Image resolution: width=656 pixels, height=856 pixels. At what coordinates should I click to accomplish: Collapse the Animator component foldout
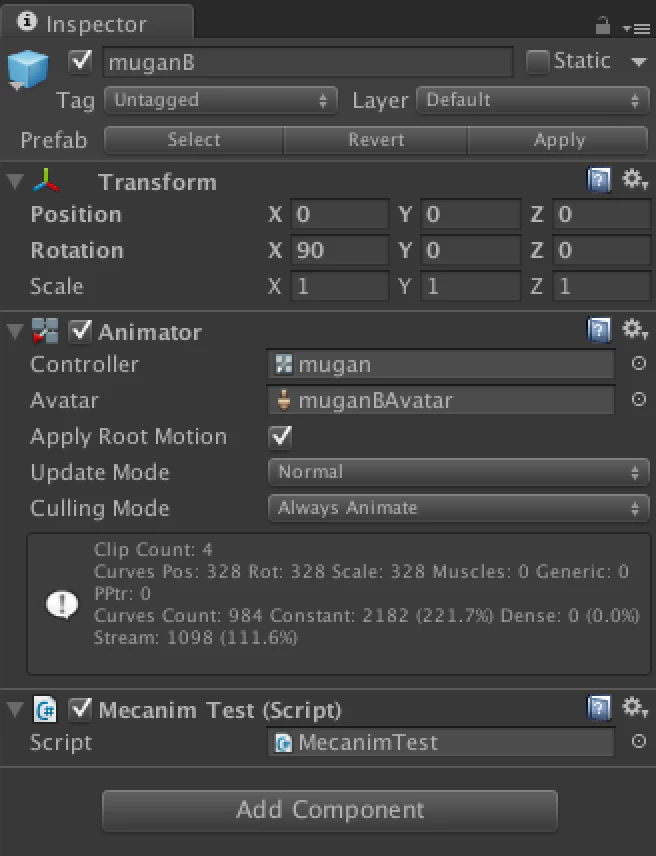(x=15, y=331)
